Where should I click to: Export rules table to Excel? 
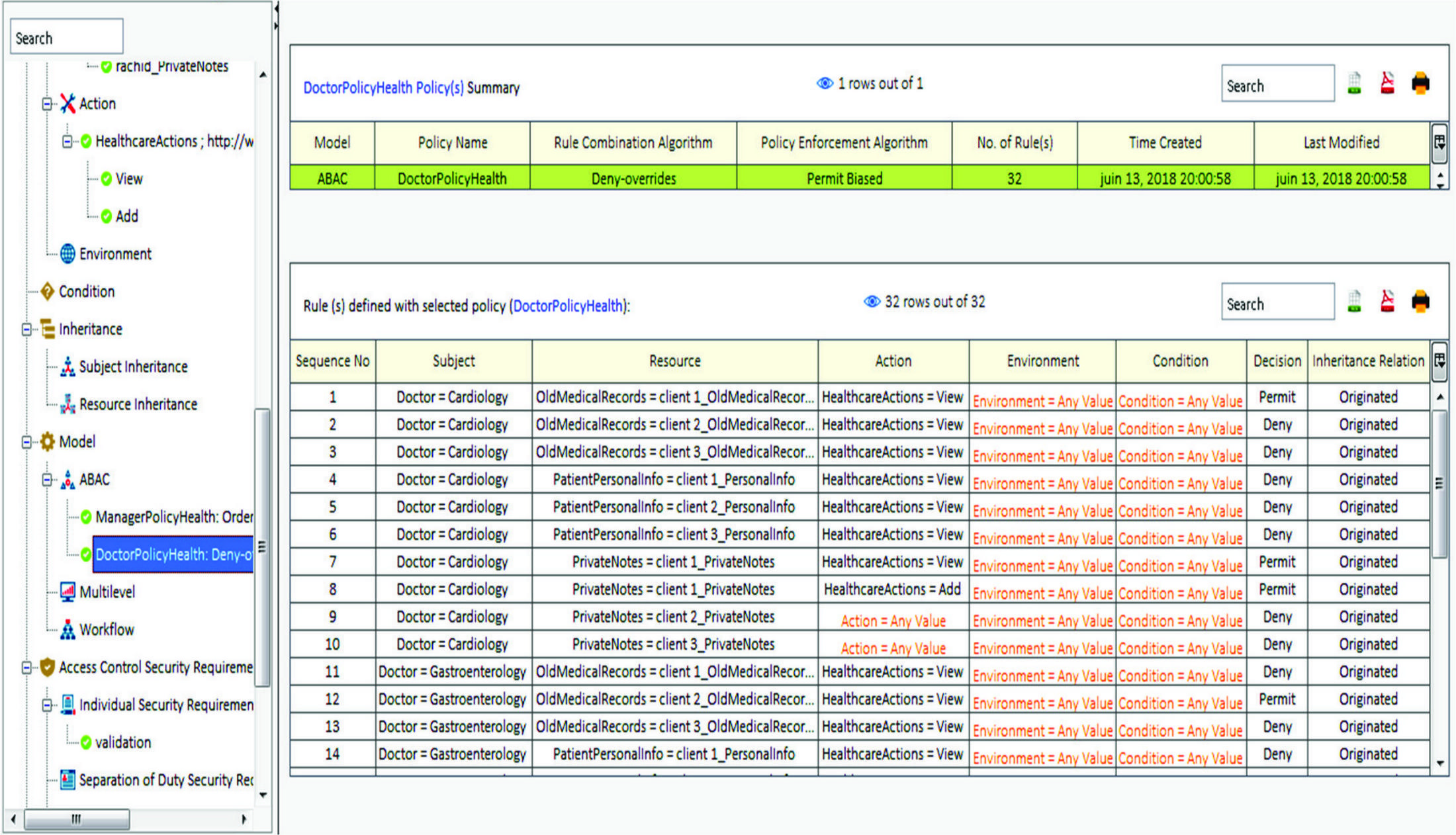(x=1355, y=302)
